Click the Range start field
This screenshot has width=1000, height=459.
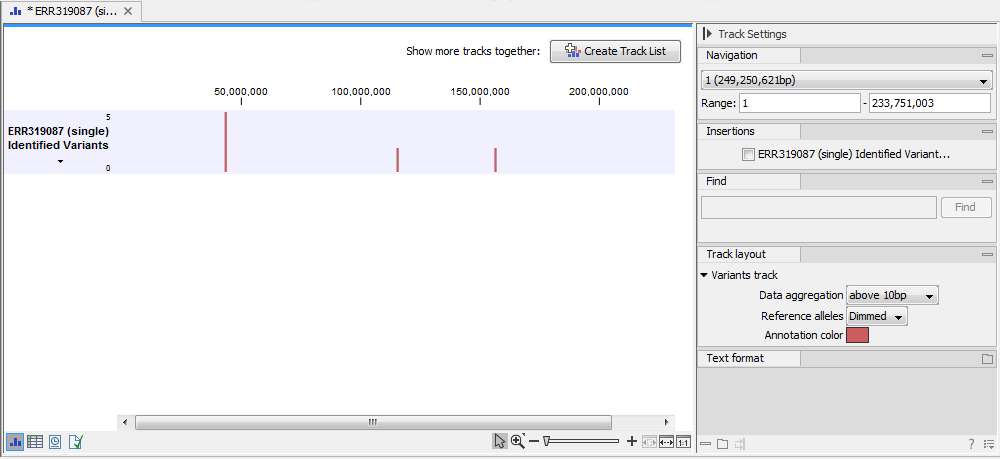800,103
